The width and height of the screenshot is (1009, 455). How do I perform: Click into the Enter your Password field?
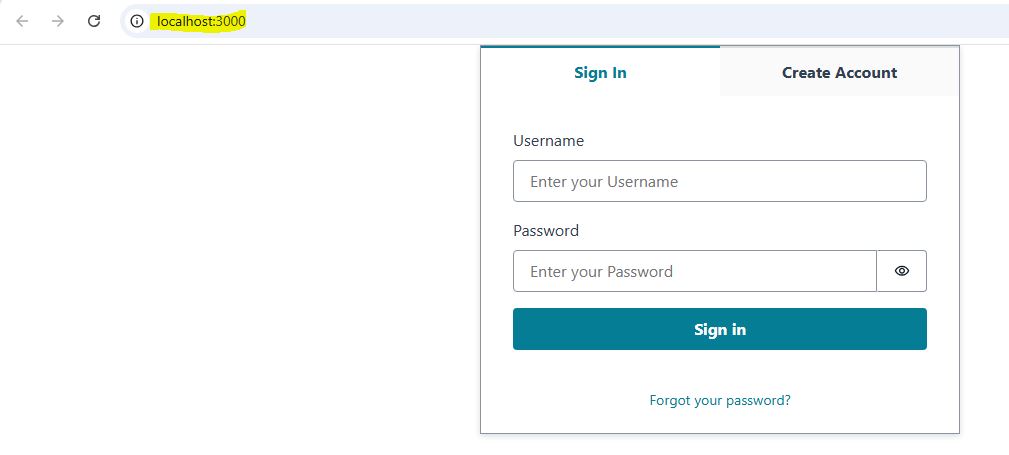click(x=694, y=271)
